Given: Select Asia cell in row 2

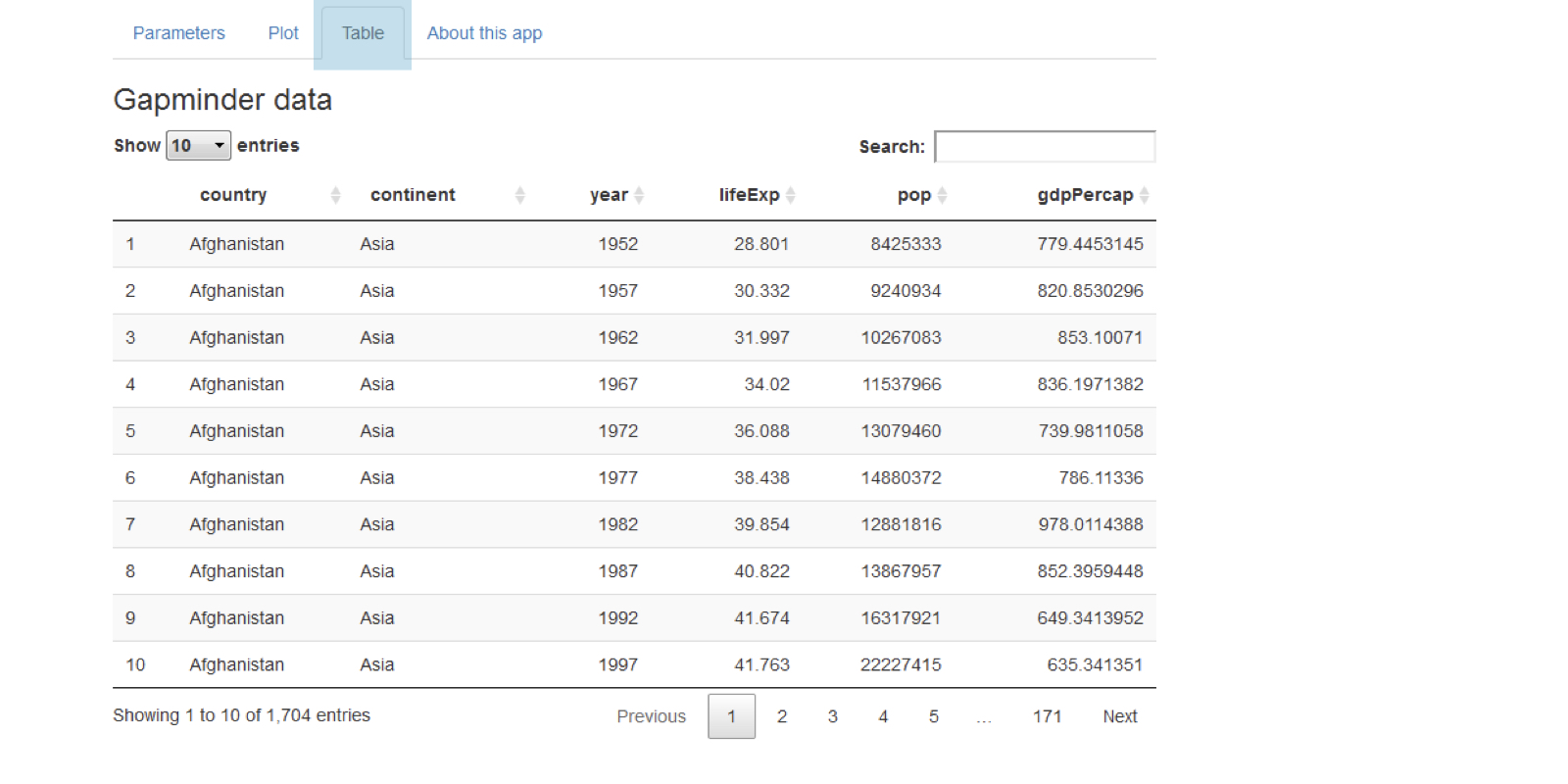Looking at the screenshot, I should pyautogui.click(x=377, y=291).
